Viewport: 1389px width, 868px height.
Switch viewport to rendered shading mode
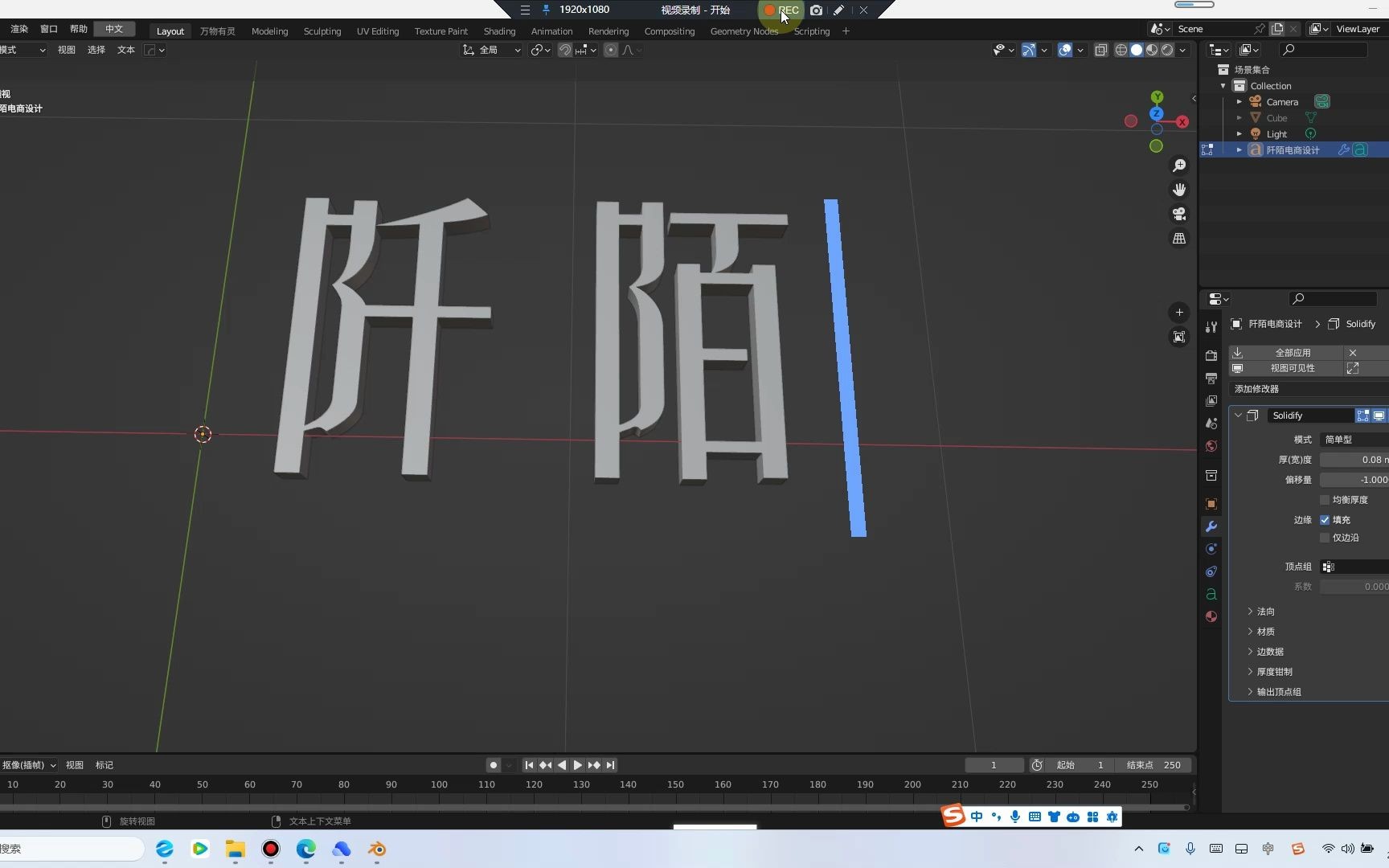coord(1166,50)
